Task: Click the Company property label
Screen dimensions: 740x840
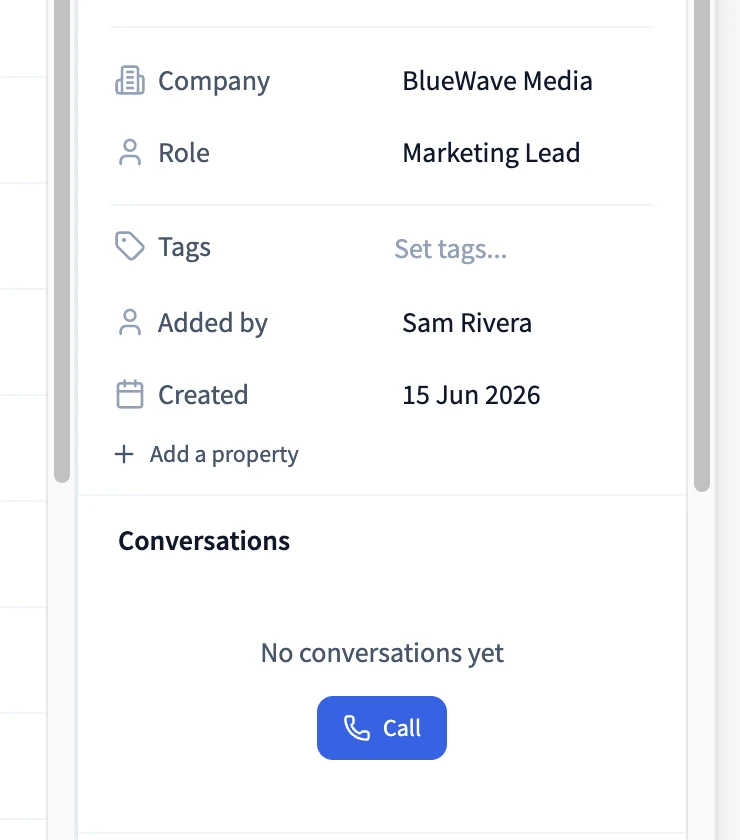Action: point(214,81)
